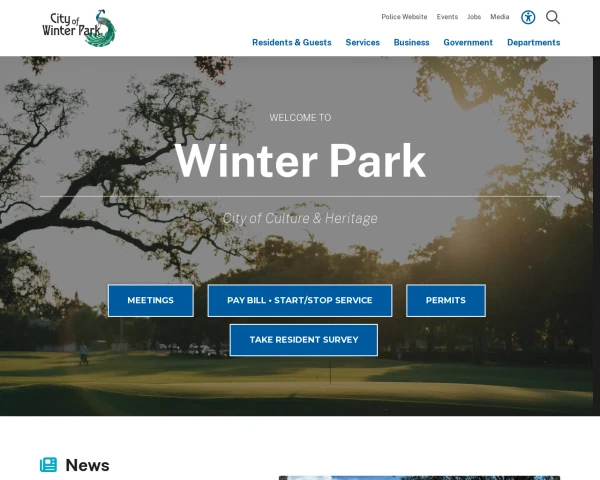Open the search magnifier icon
Image resolution: width=600 pixels, height=480 pixels.
point(553,17)
